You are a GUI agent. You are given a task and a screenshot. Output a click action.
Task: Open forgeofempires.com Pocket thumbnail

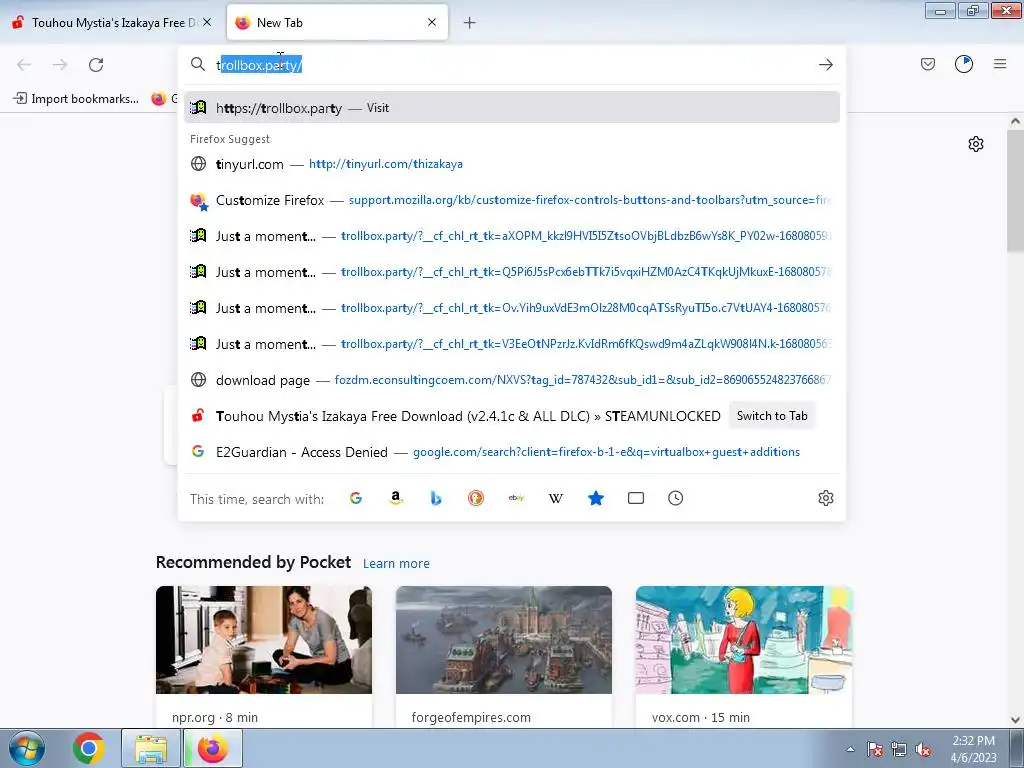point(504,639)
